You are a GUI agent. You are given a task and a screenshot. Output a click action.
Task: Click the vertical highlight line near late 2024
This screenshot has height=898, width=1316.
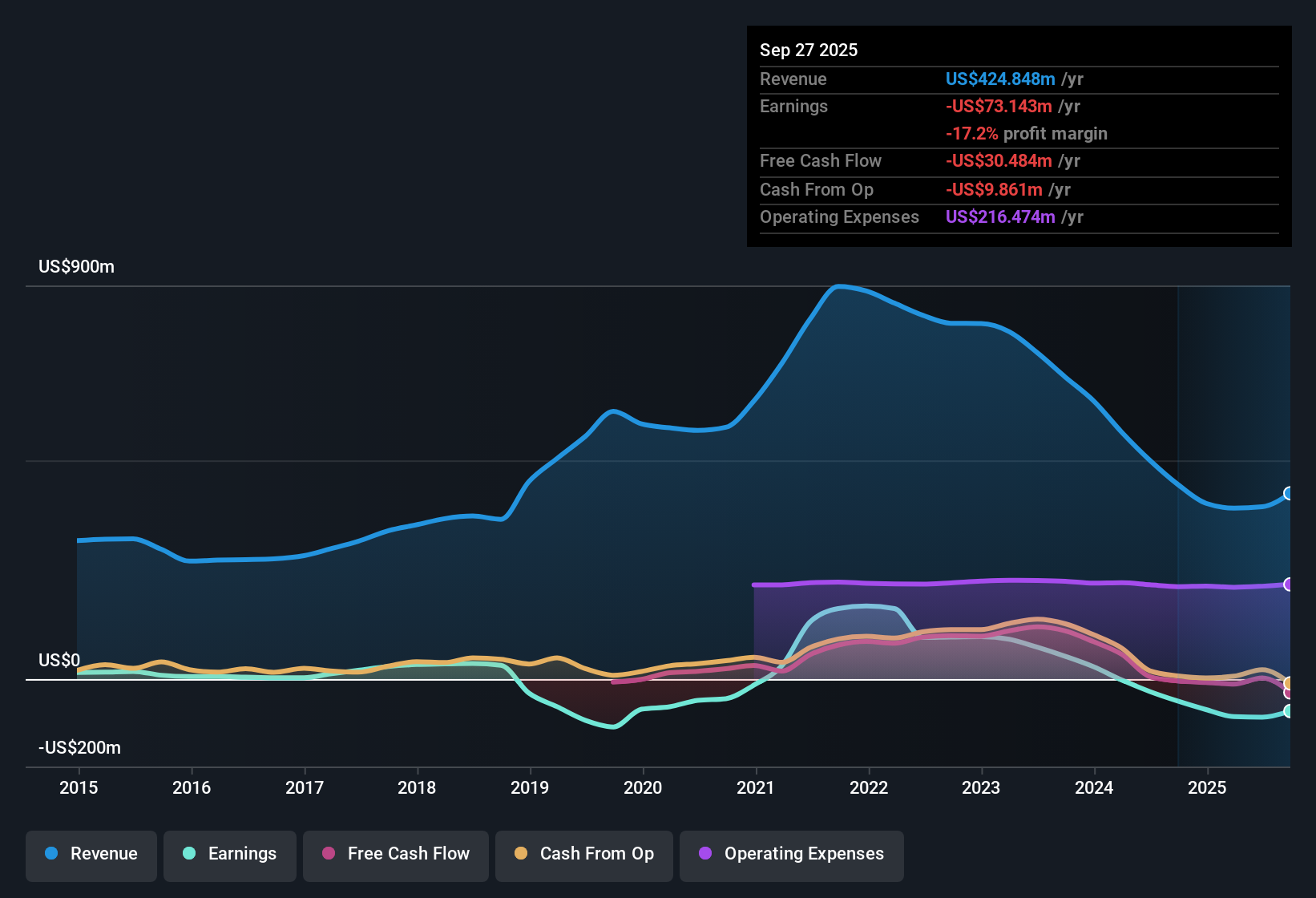(x=1178, y=521)
